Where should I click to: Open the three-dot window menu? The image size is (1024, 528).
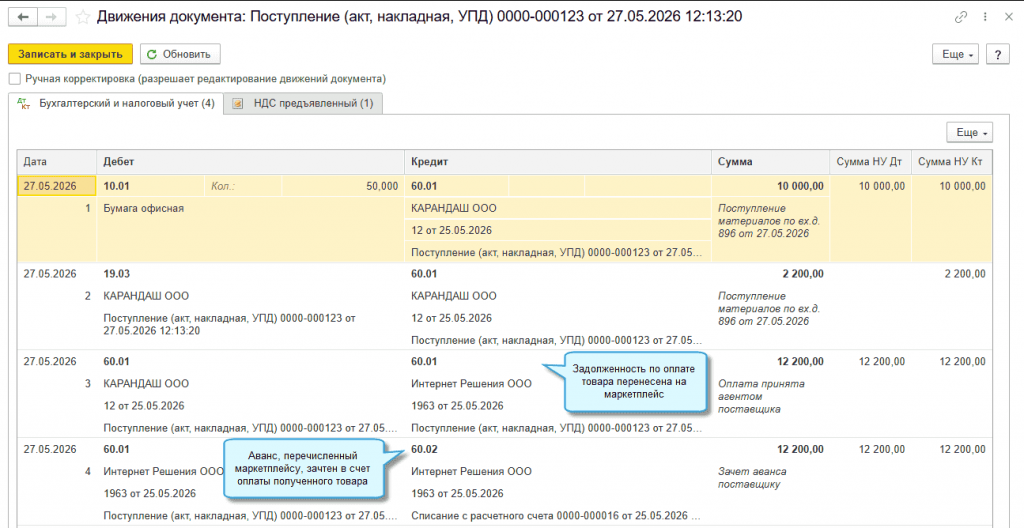tap(985, 18)
